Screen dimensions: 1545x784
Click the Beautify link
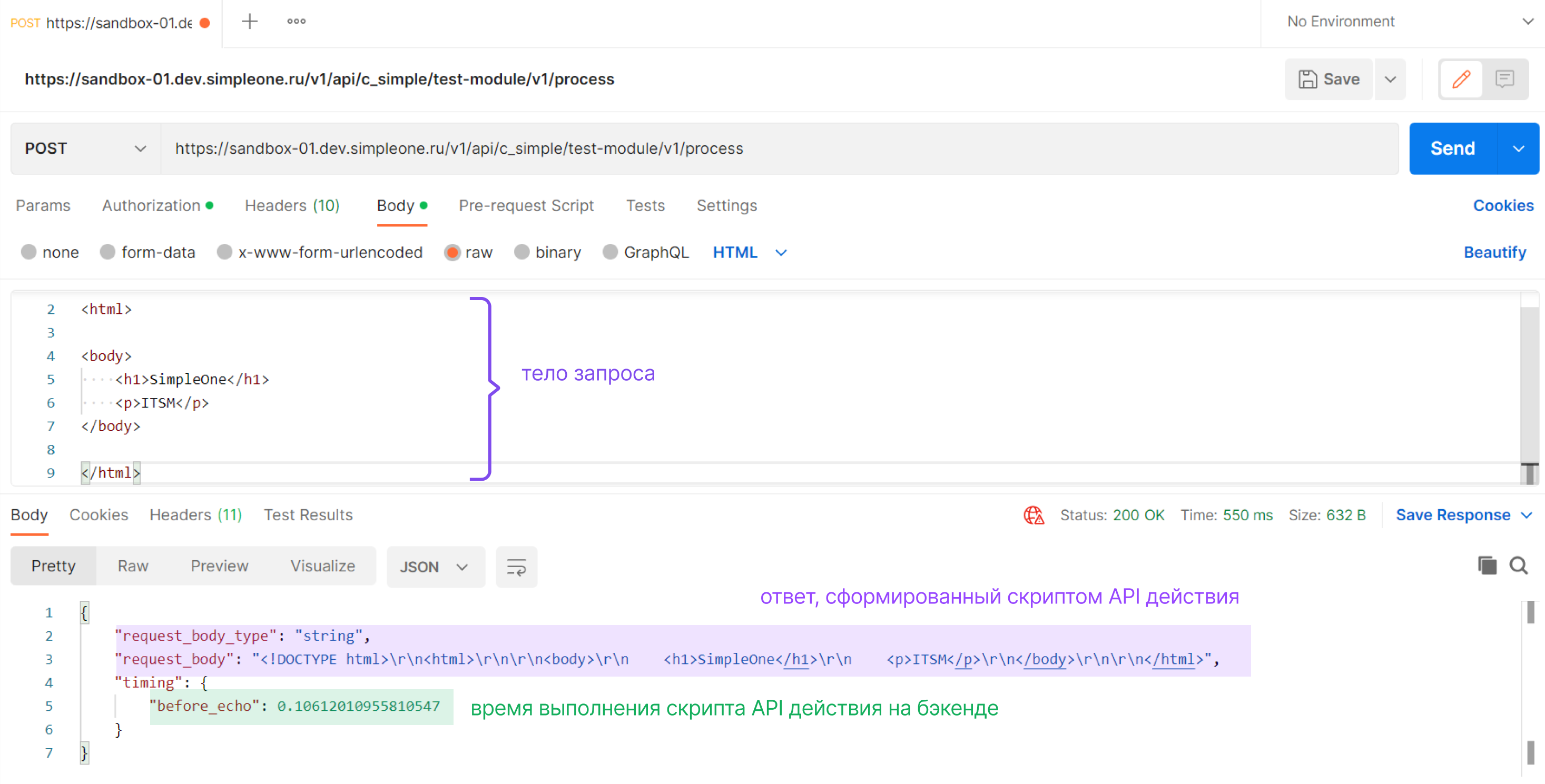click(1494, 252)
